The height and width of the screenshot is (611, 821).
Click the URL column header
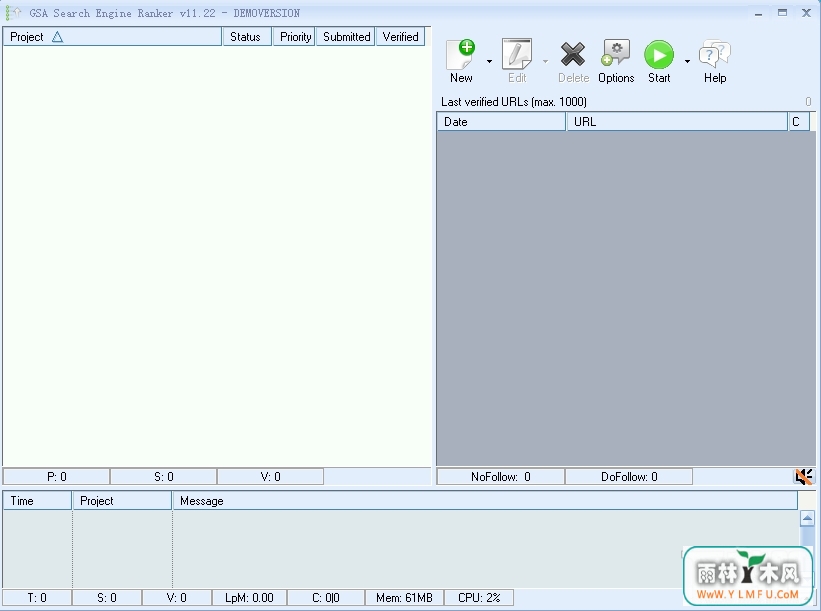click(x=677, y=121)
